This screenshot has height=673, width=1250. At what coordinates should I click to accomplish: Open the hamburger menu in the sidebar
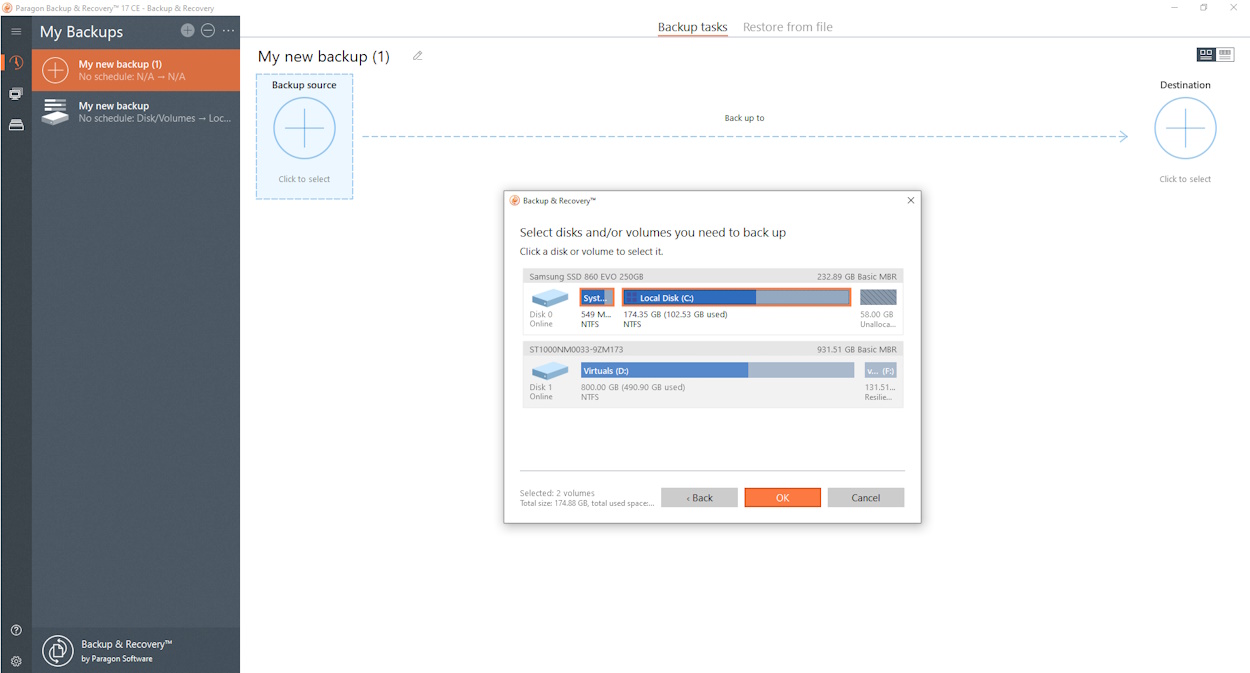coord(15,30)
